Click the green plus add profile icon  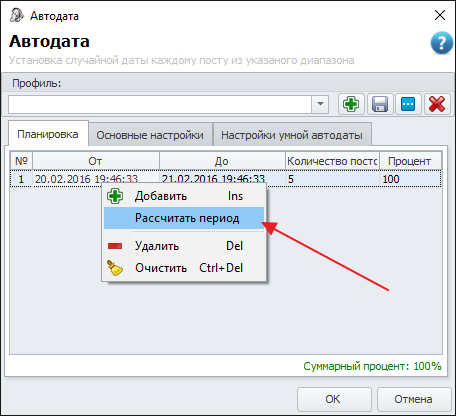pyautogui.click(x=351, y=104)
